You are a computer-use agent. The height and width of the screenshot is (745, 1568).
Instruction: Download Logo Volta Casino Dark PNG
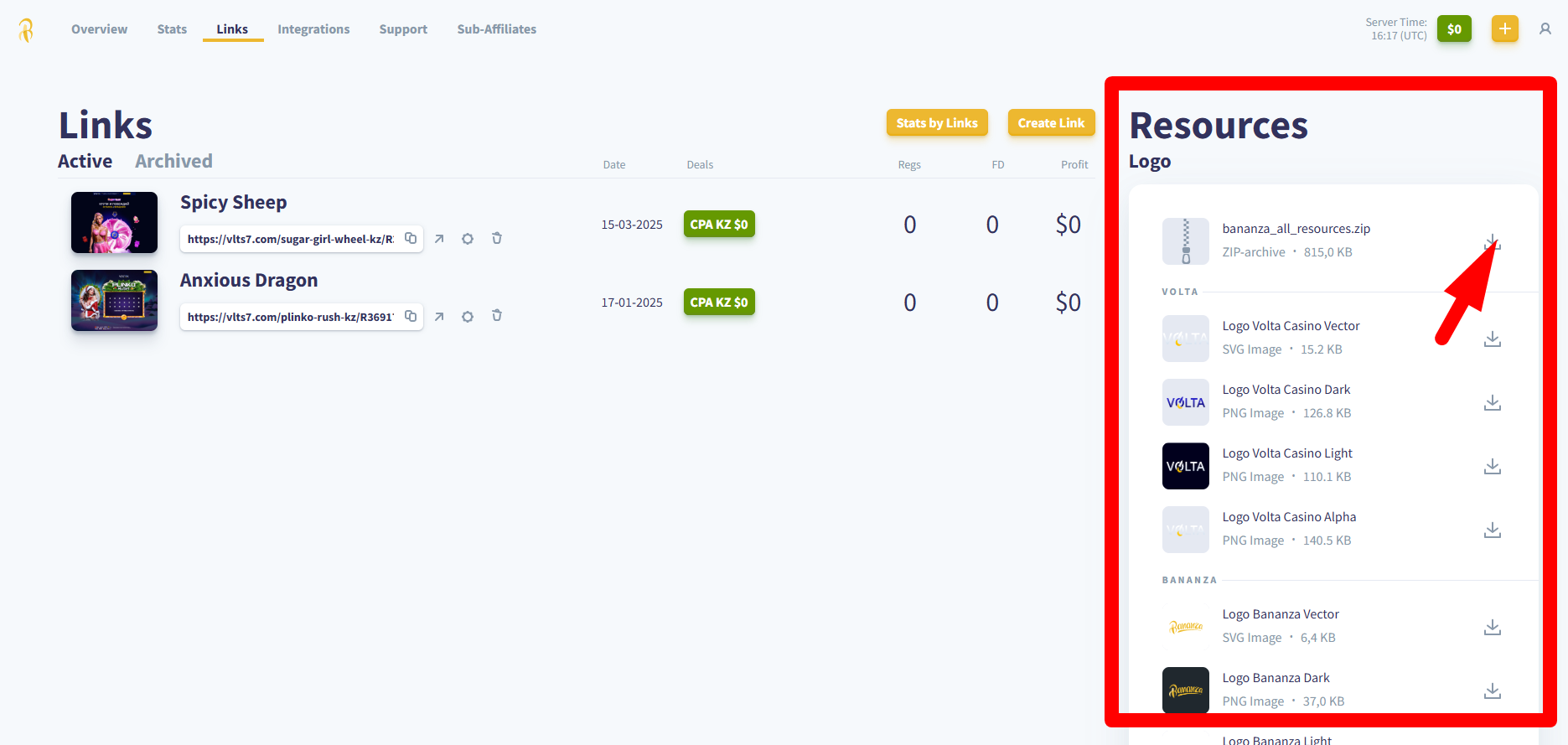click(1493, 402)
